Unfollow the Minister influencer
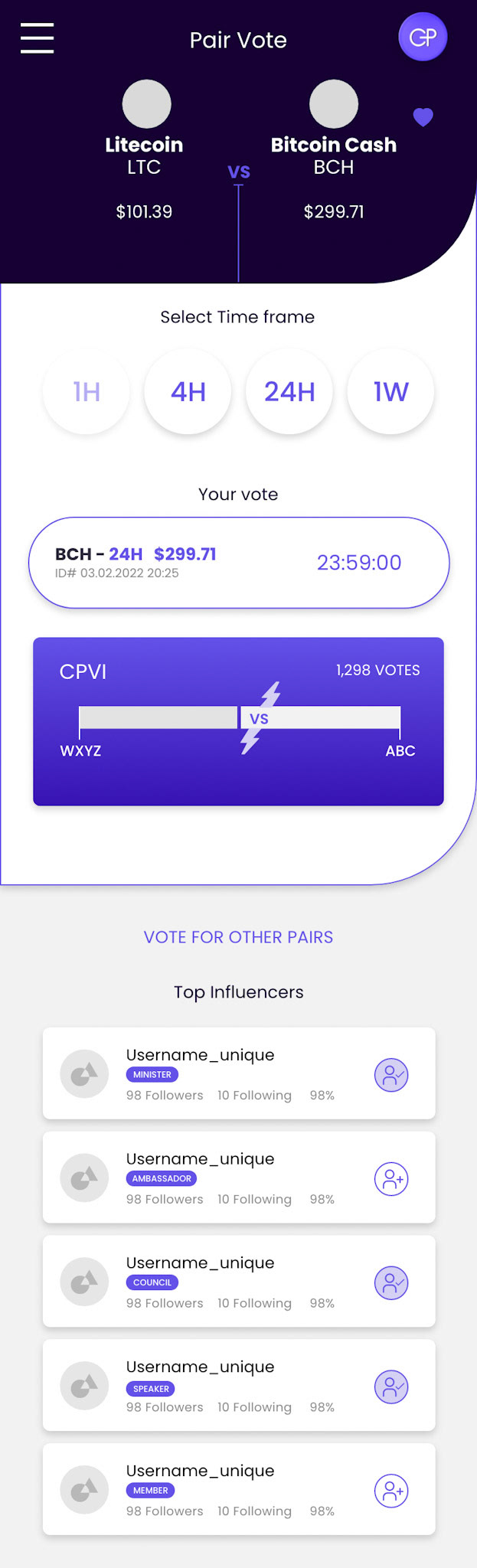 pyautogui.click(x=390, y=1075)
